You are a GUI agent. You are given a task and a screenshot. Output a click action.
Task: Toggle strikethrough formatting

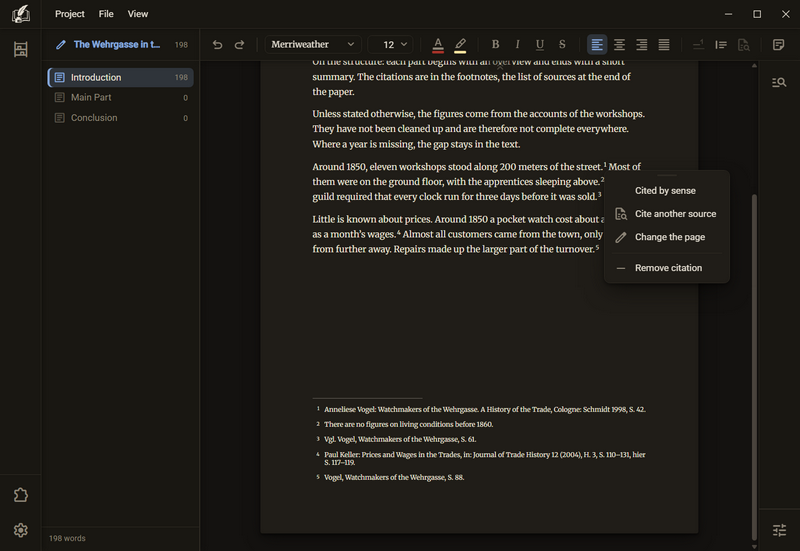point(562,44)
